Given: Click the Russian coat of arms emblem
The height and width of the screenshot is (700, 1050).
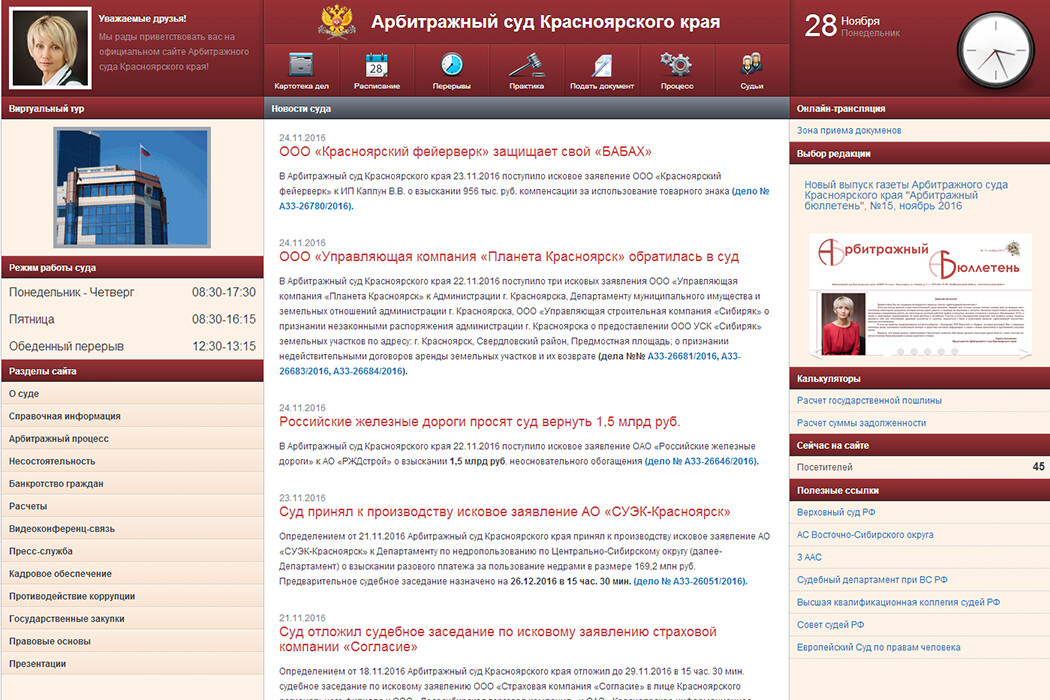Looking at the screenshot, I should pos(335,21).
